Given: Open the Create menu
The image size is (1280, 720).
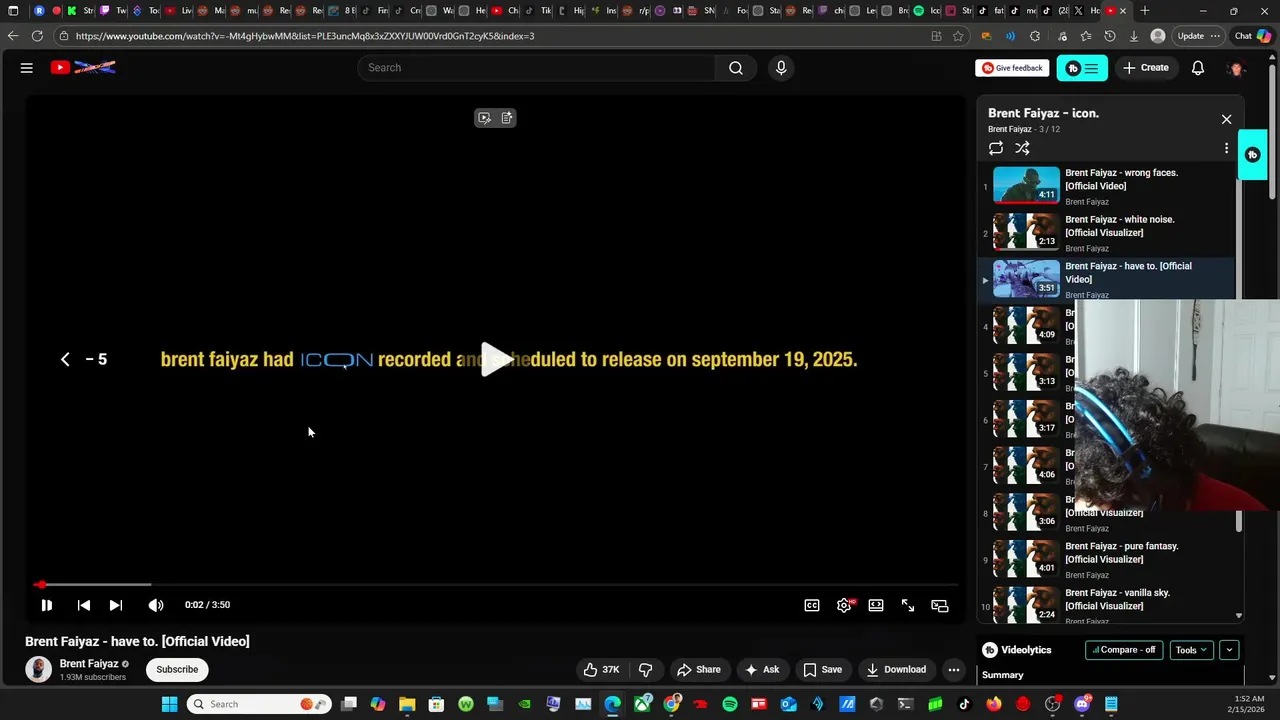Looking at the screenshot, I should pos(1145,68).
